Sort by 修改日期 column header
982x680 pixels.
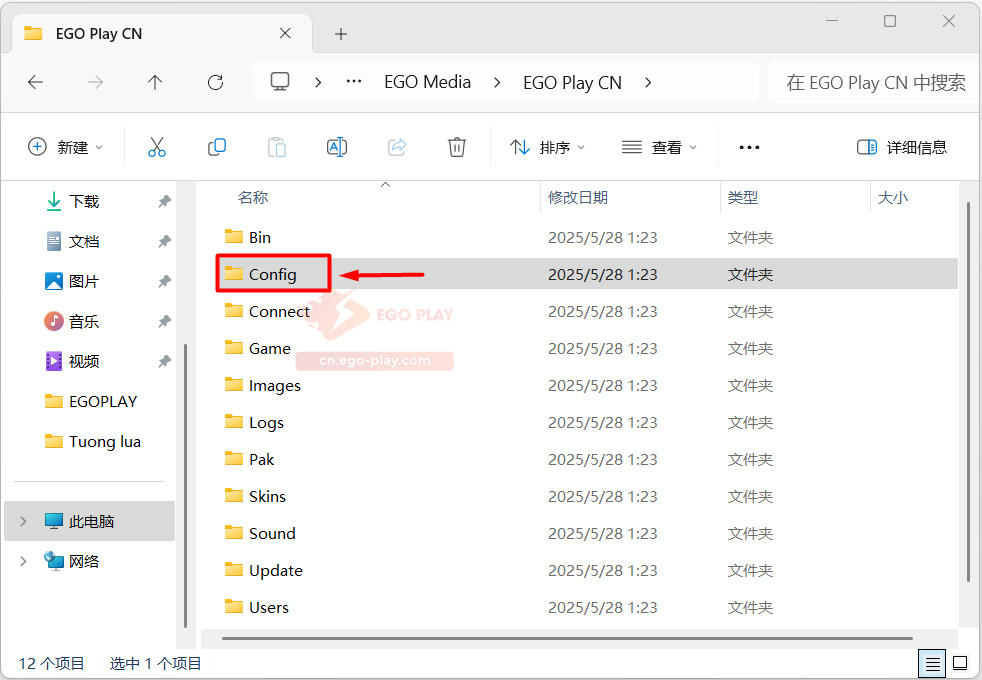point(578,198)
